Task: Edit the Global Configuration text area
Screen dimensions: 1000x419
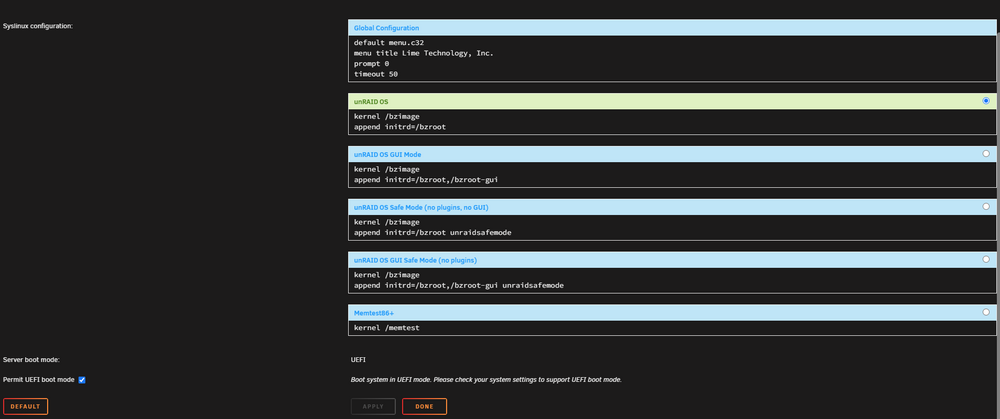Action: (672, 59)
